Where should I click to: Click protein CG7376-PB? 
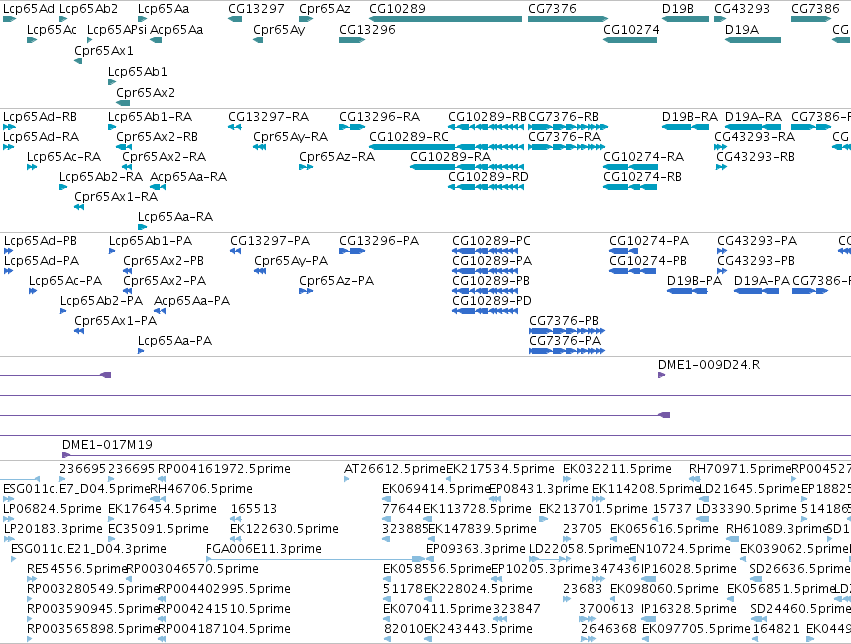coord(564,321)
